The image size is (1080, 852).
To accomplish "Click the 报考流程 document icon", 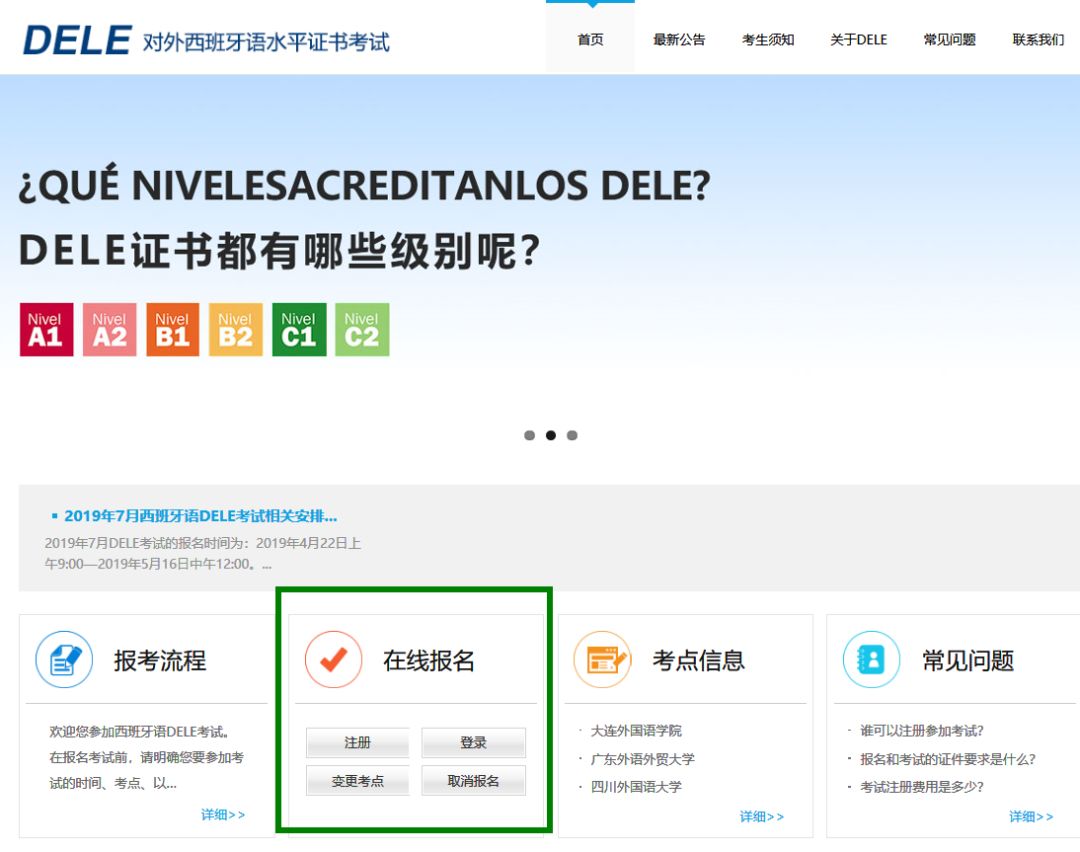I will 64,660.
